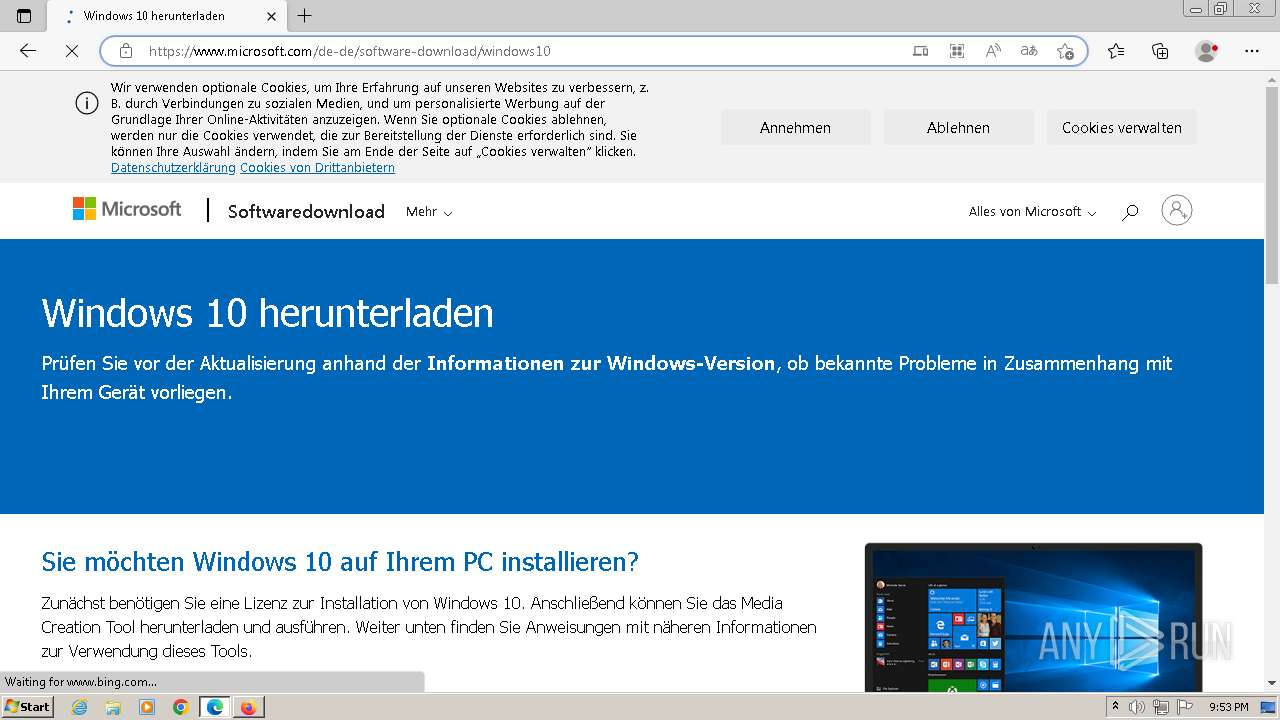Open the translate page icon
Viewport: 1280px width, 720px height.
1029,51
